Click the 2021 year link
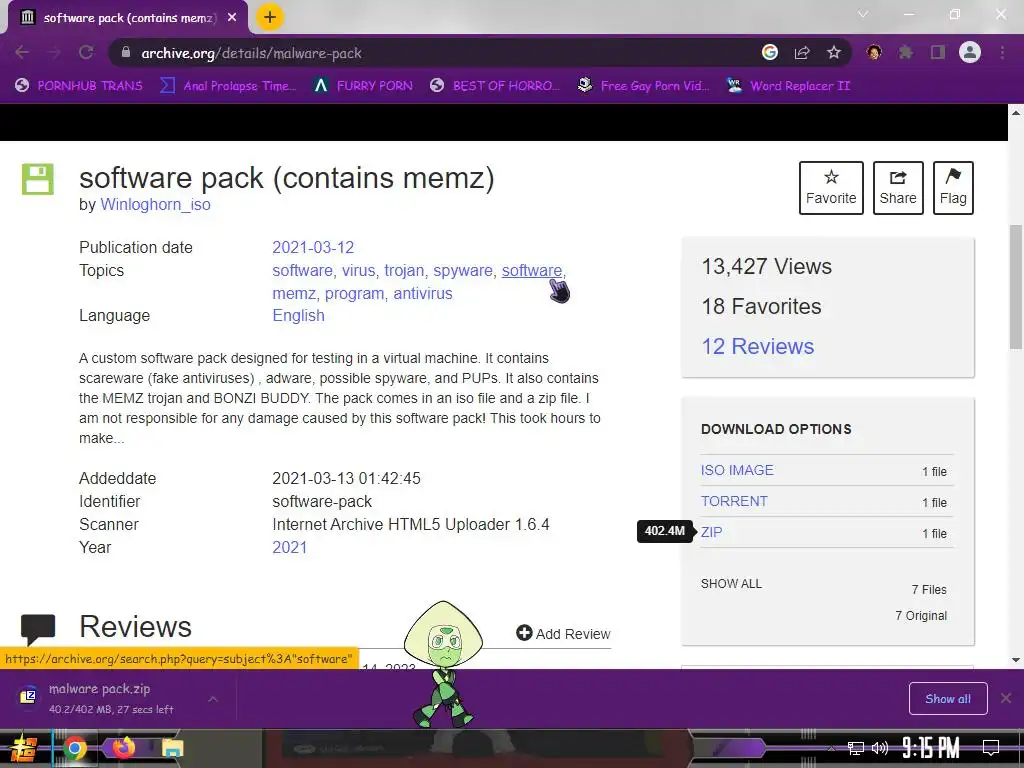1024x768 pixels. click(x=289, y=547)
